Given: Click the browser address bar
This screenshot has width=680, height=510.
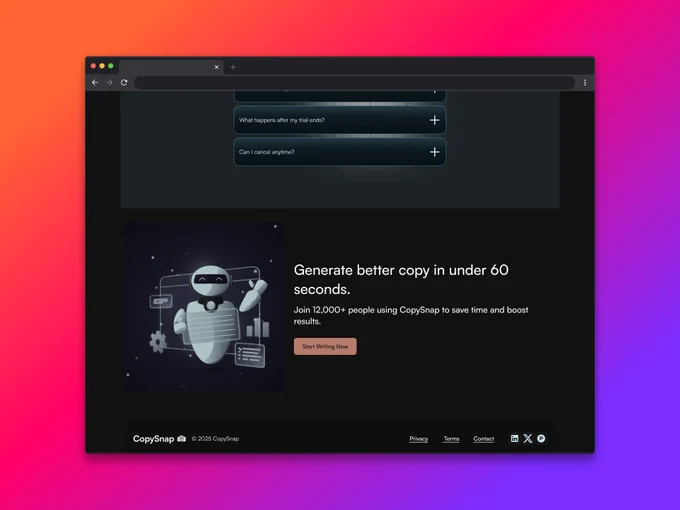Looking at the screenshot, I should coord(354,82).
